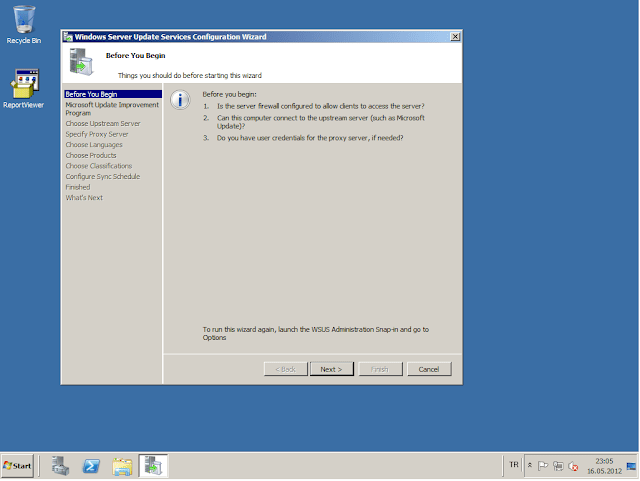Click the Action Center flag tray icon

[543, 466]
